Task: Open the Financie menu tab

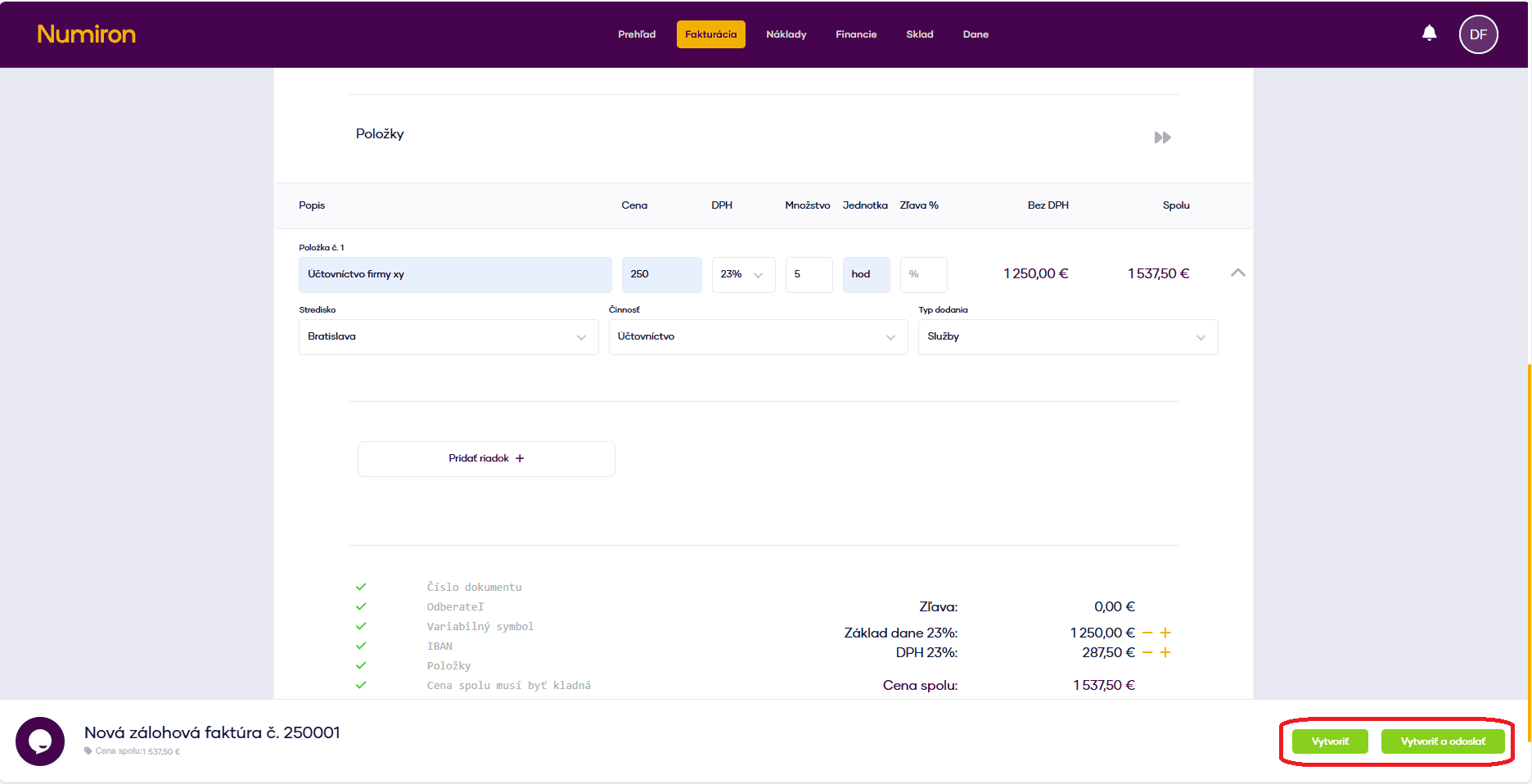Action: click(856, 34)
